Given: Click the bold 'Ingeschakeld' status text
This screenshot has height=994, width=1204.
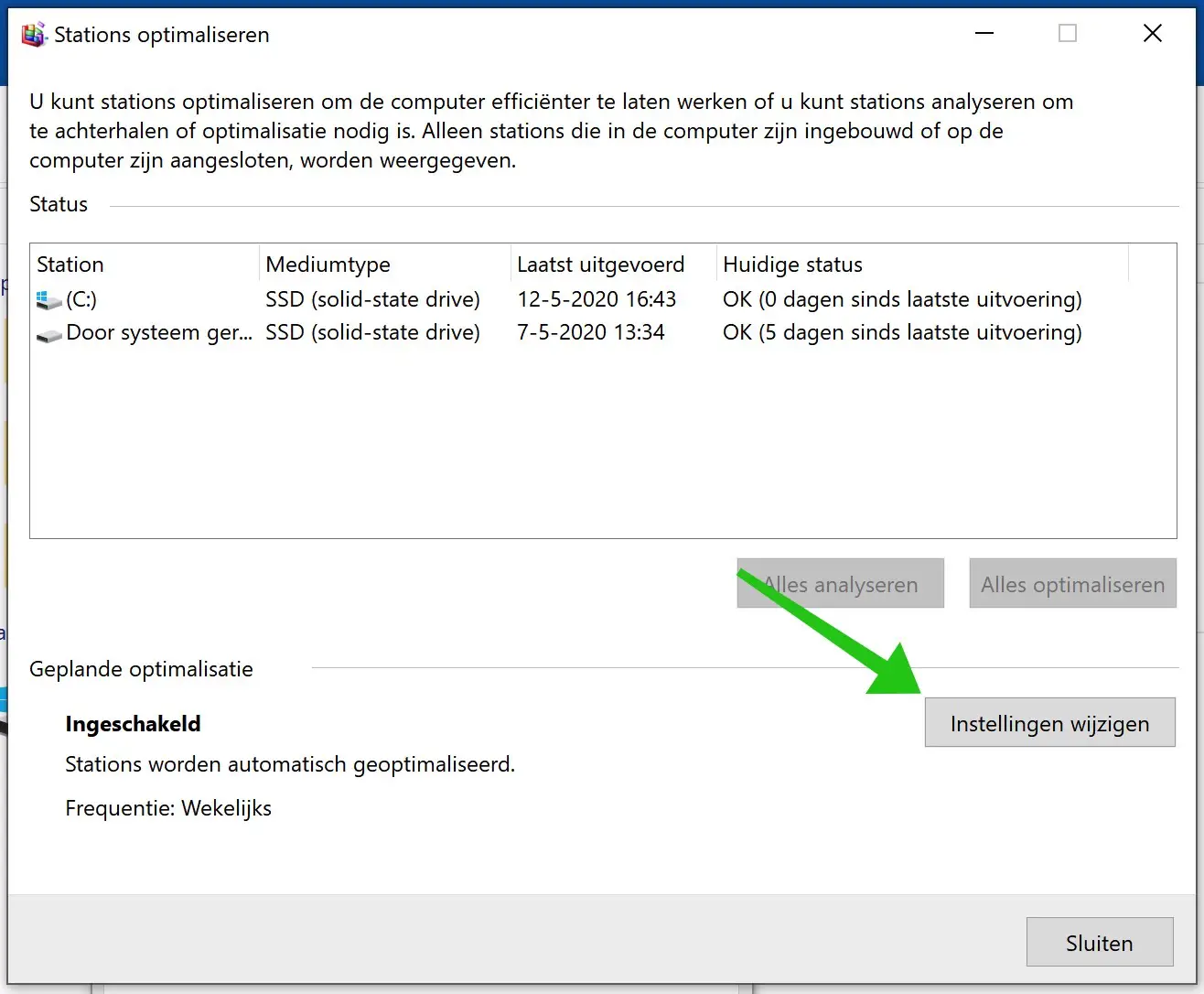Looking at the screenshot, I should point(133,724).
